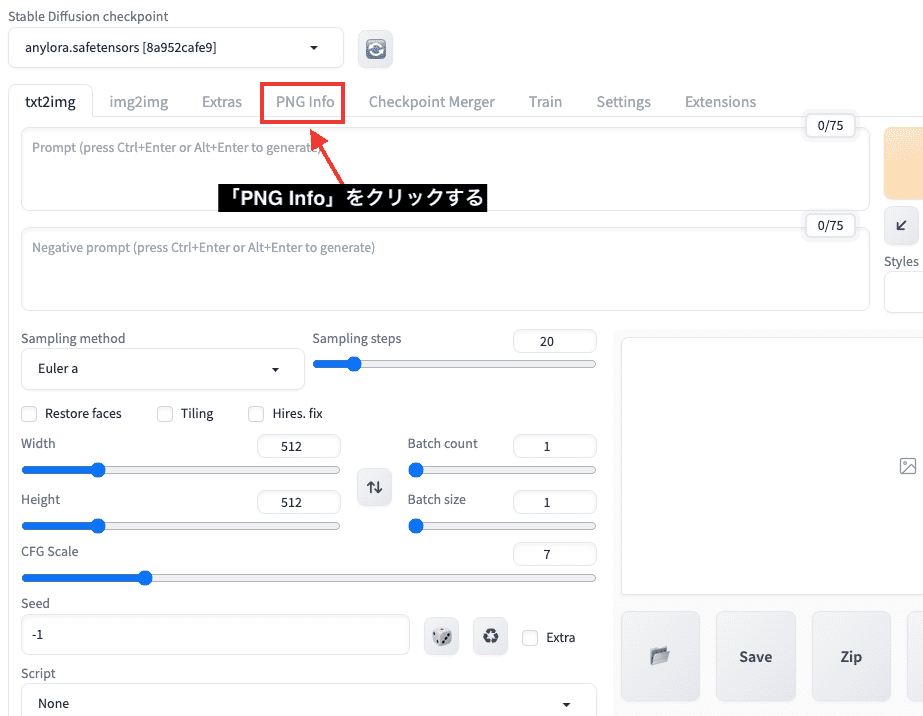Apply selected styles with the arrow icon

[899, 225]
